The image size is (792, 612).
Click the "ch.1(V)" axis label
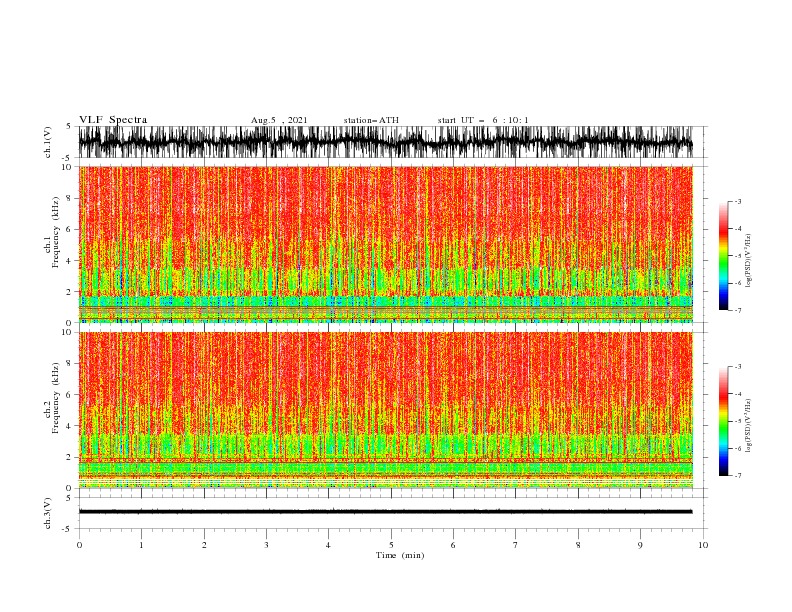coord(48,142)
